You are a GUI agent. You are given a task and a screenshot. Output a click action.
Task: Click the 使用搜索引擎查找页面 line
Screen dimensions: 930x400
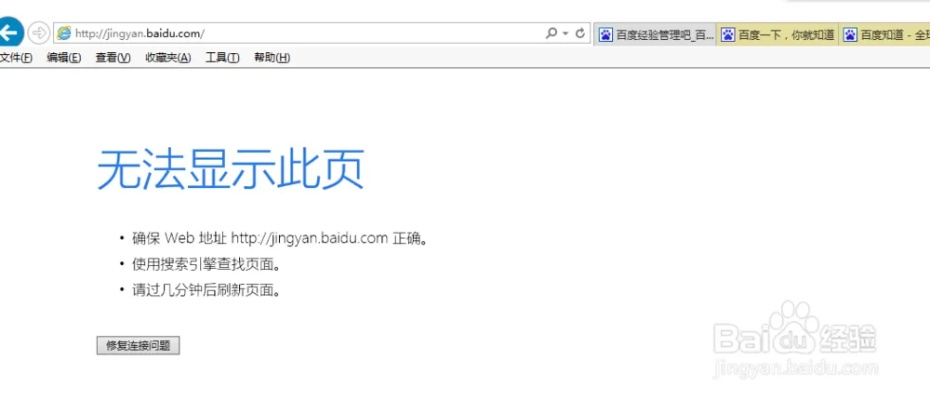tap(206, 265)
